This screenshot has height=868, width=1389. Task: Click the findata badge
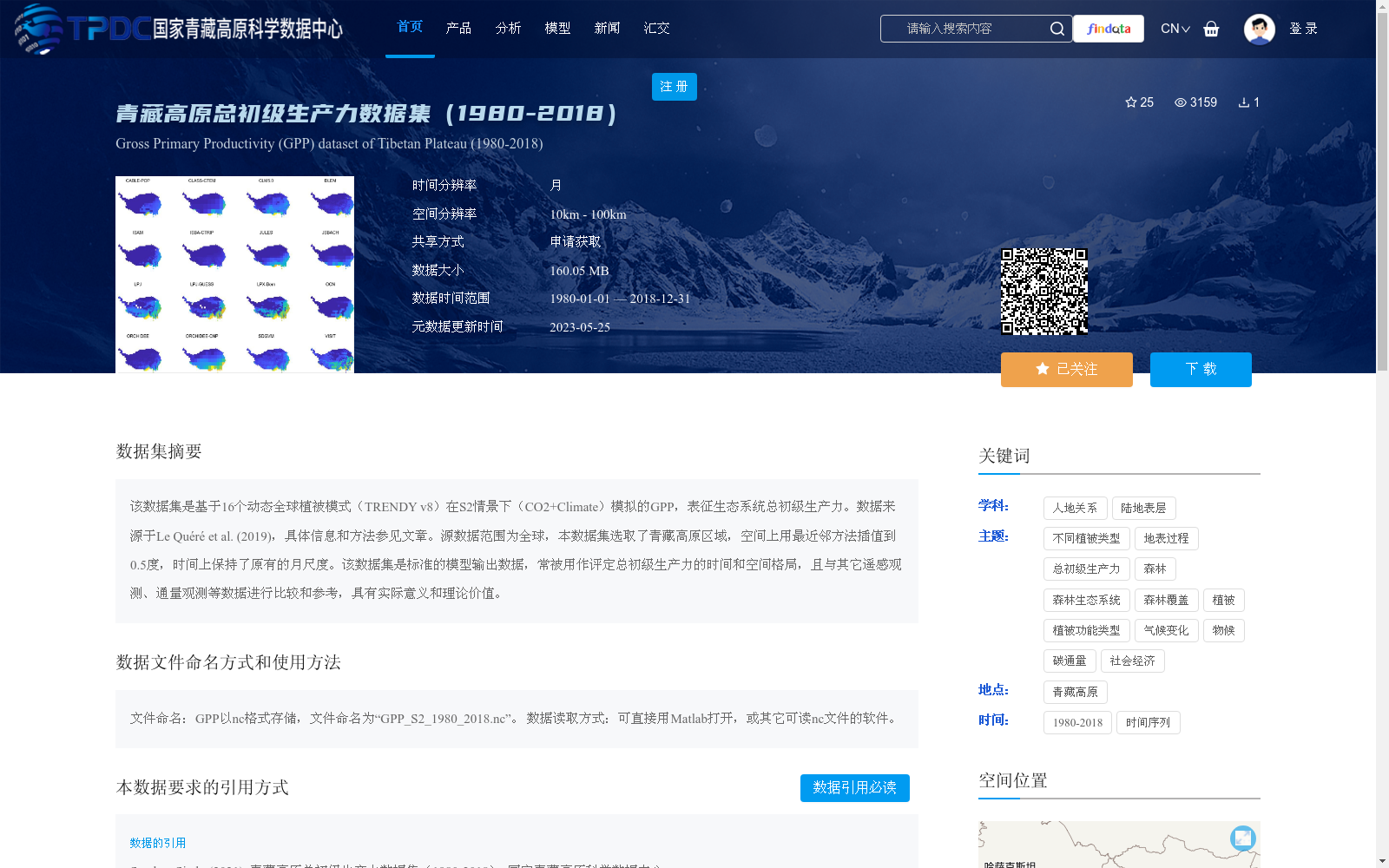pyautogui.click(x=1108, y=29)
